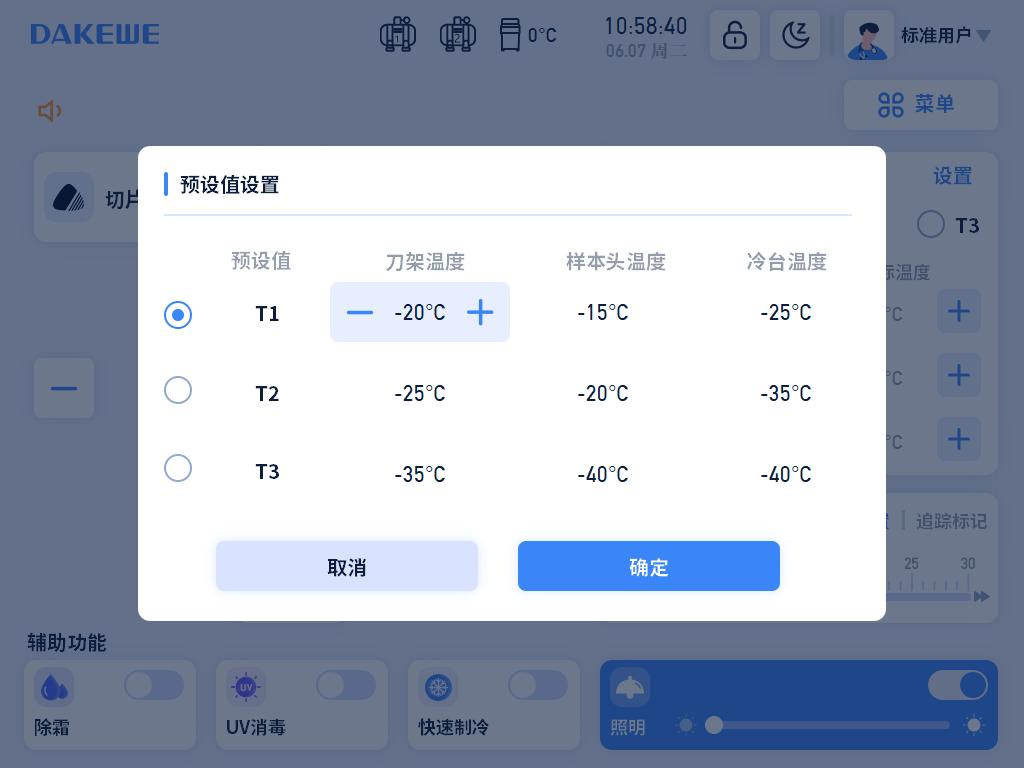
Task: Click the user avatar icon
Action: point(868,36)
